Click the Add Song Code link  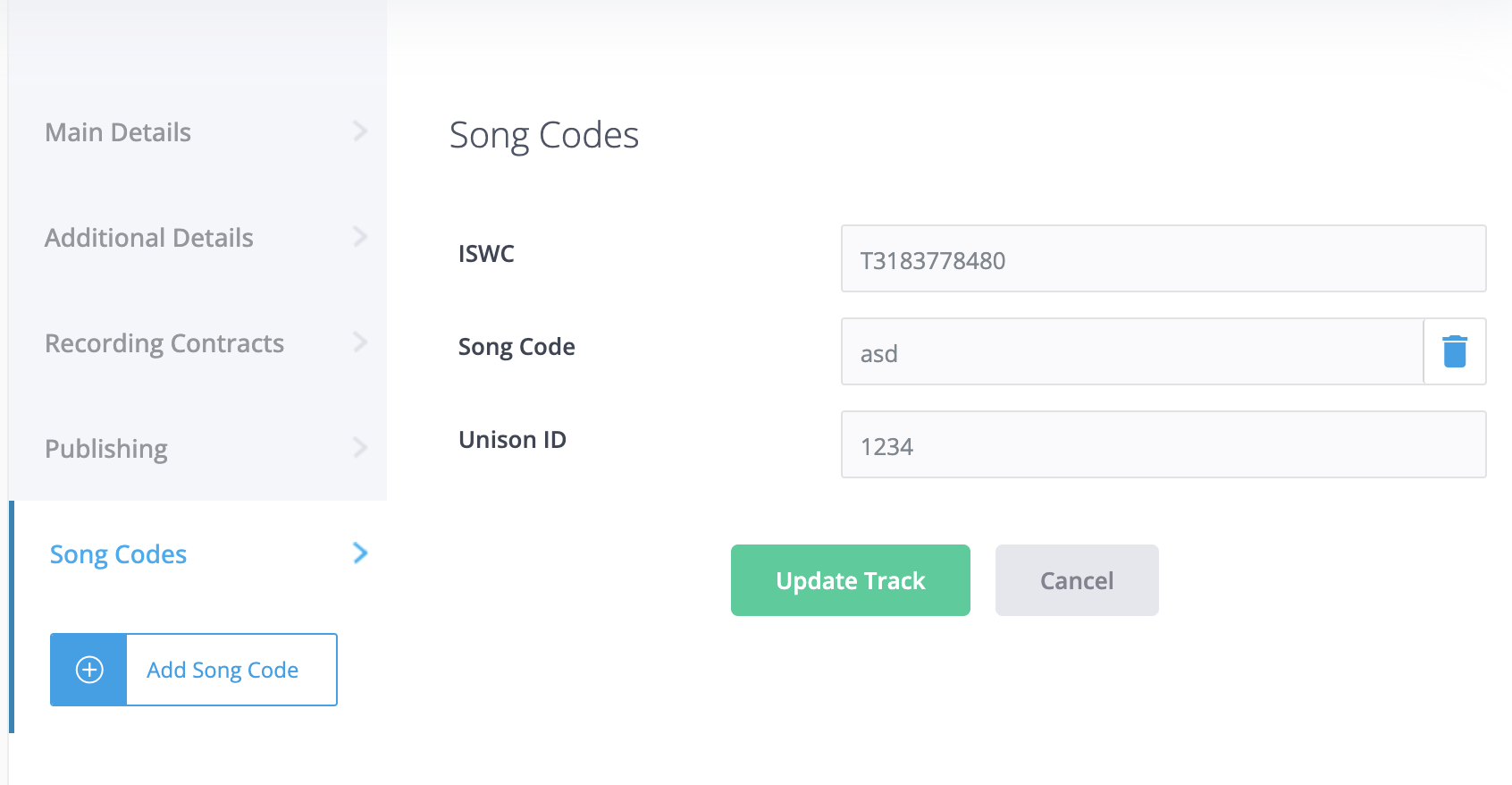222,670
